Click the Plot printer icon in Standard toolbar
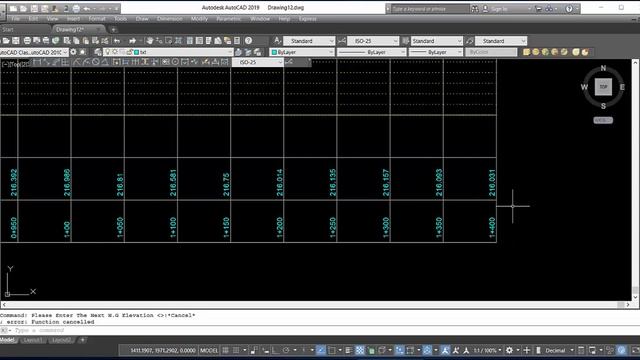640x360 pixels. click(x=27, y=41)
